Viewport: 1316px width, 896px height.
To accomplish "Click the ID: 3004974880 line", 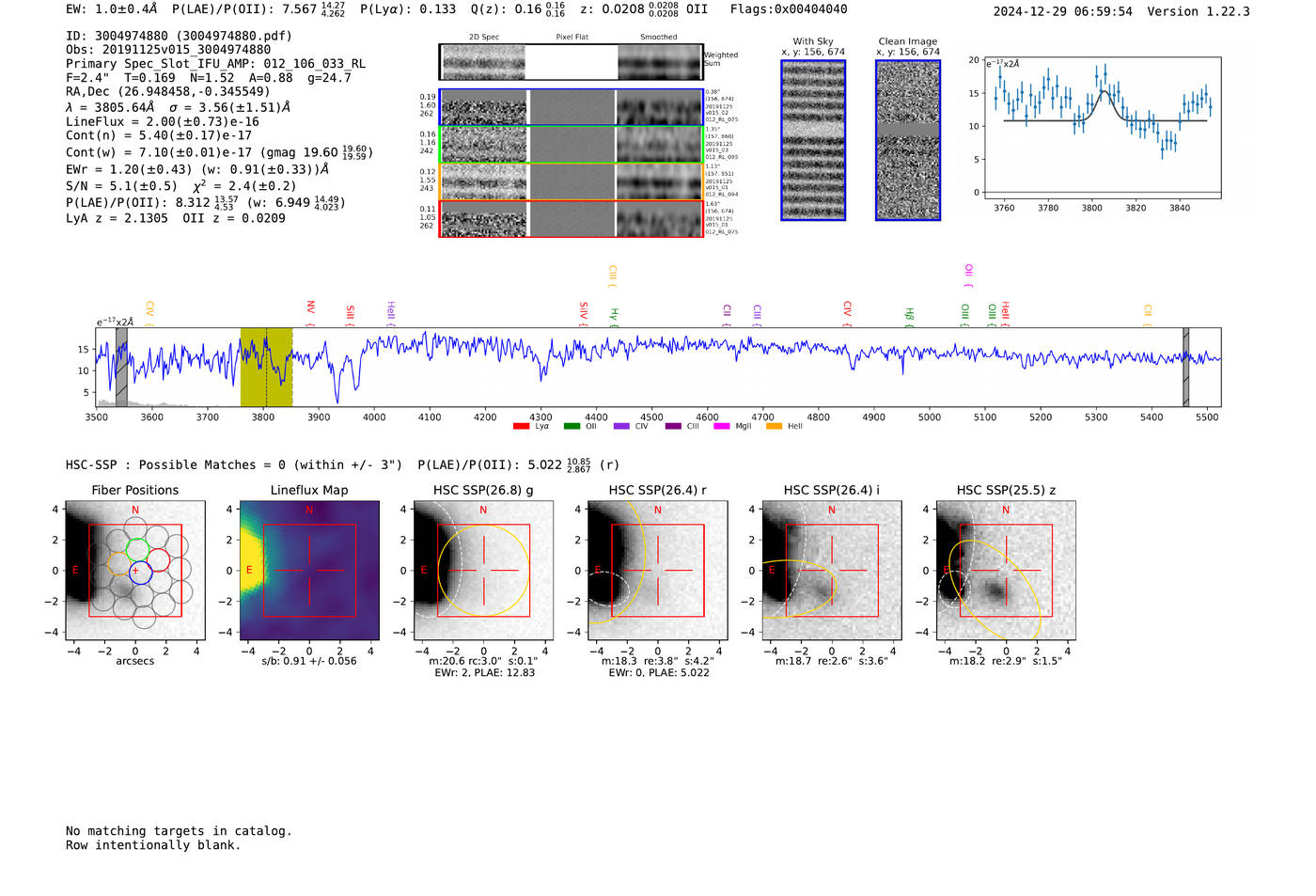I will click(179, 36).
